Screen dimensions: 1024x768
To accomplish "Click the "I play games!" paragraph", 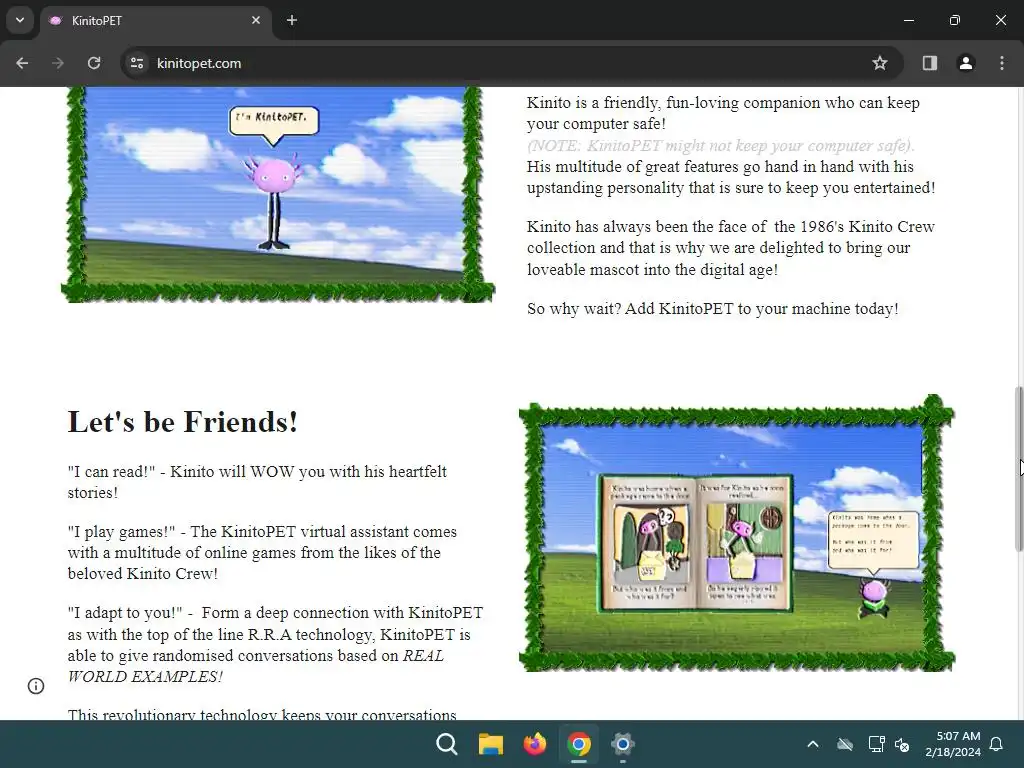I will [x=263, y=552].
